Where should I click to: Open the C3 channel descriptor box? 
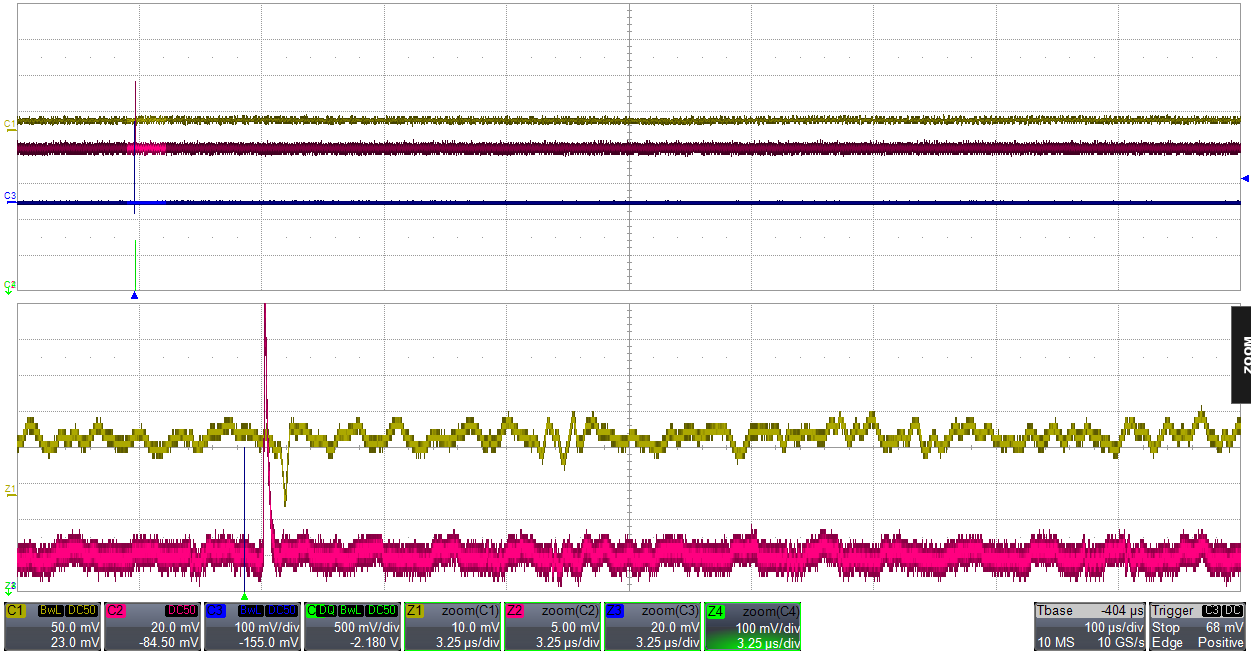[253, 626]
